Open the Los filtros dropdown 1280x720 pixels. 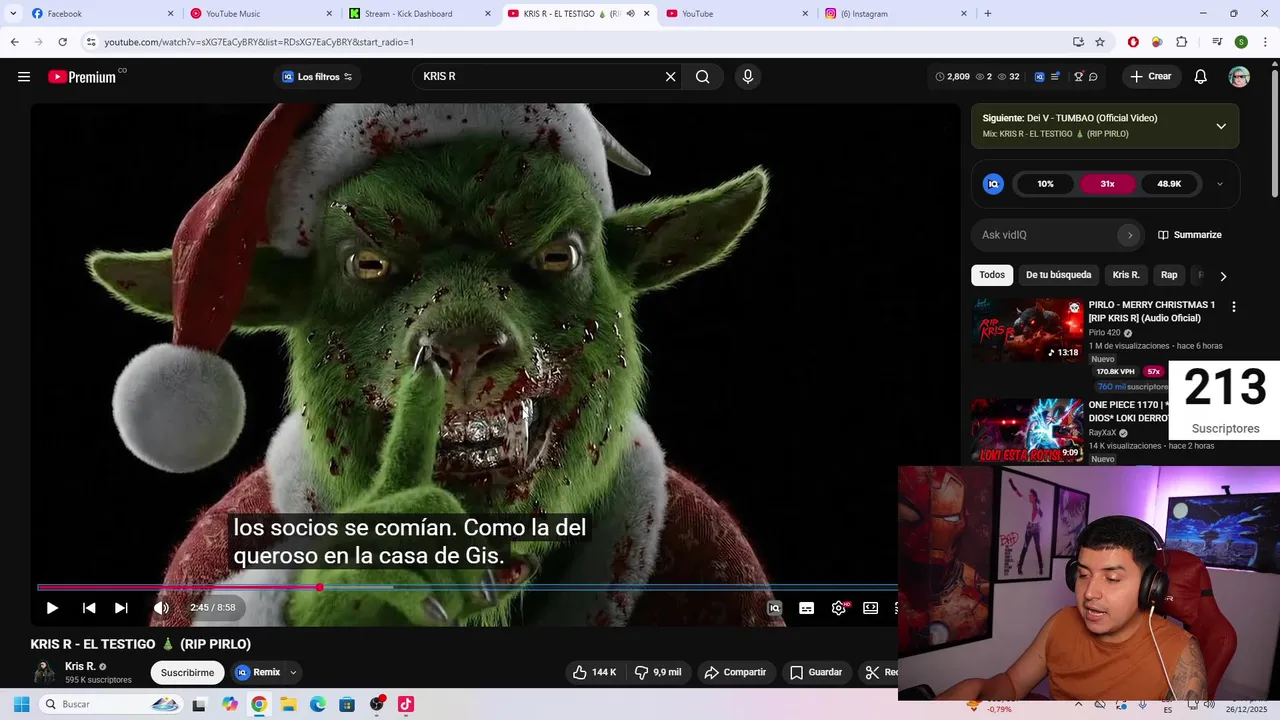pyautogui.click(x=317, y=77)
